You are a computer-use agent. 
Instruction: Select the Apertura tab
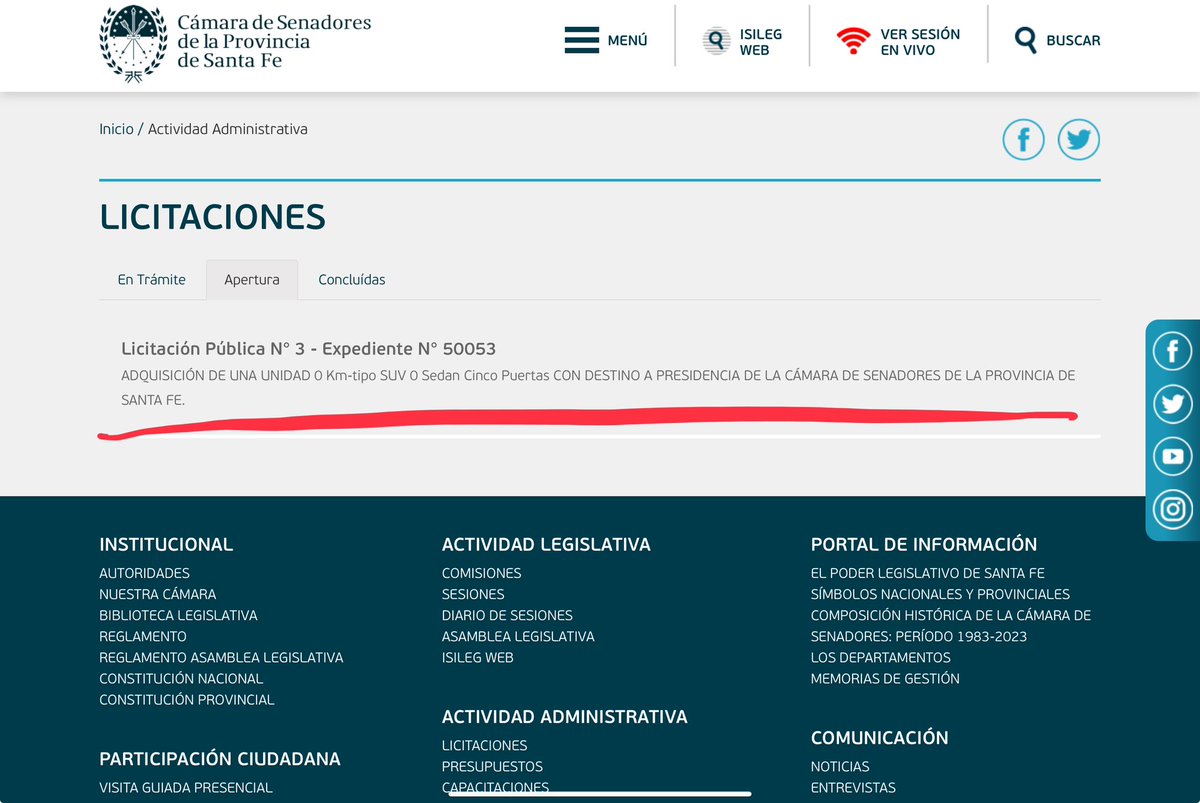click(x=252, y=279)
